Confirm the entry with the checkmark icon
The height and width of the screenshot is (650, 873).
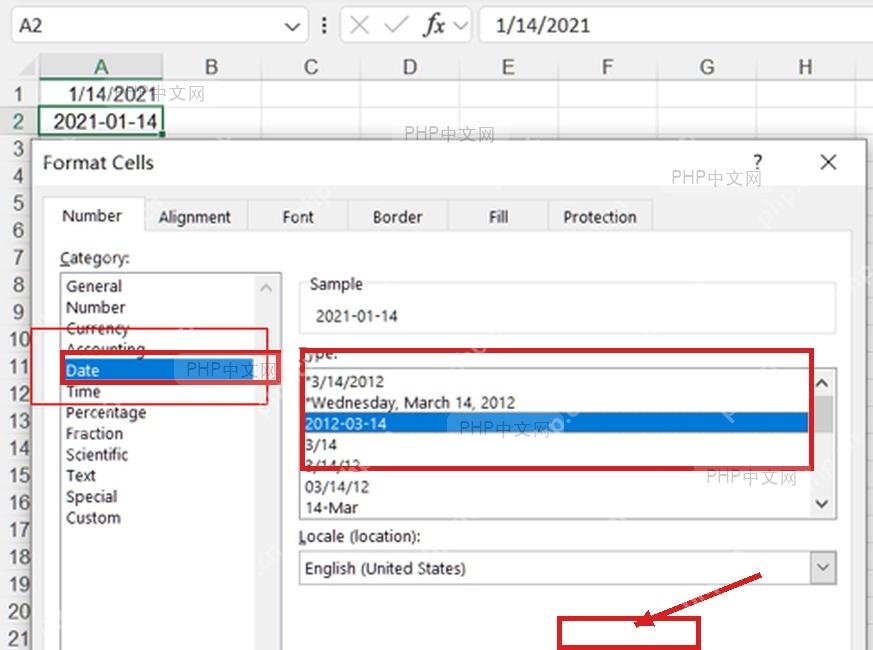(x=396, y=25)
